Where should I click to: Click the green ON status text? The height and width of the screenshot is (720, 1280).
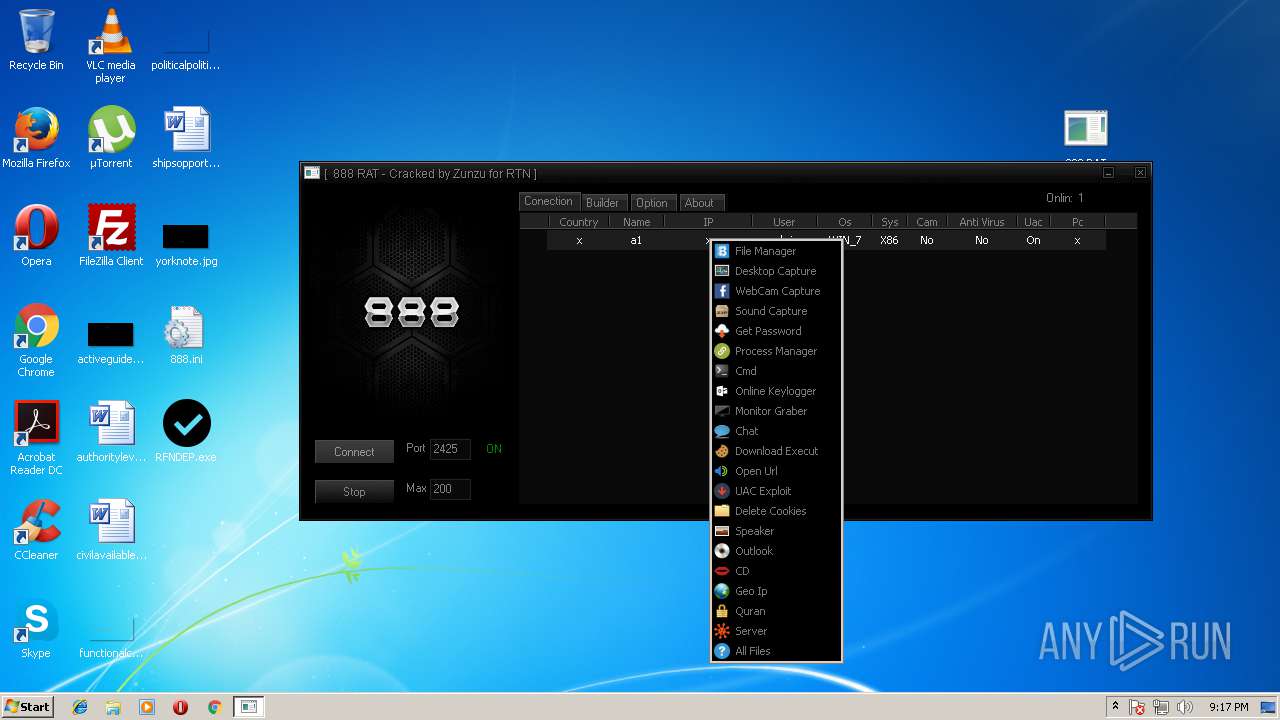click(494, 449)
